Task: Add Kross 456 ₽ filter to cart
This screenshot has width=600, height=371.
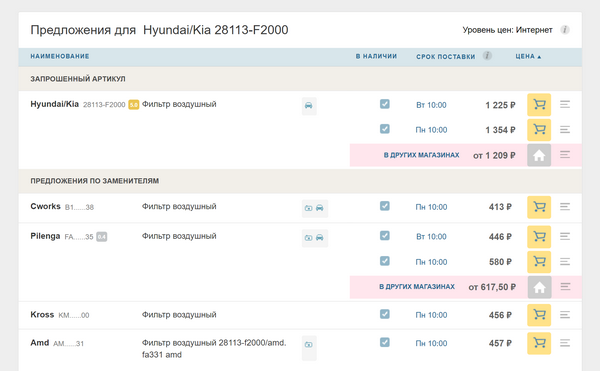Action: pyautogui.click(x=539, y=315)
